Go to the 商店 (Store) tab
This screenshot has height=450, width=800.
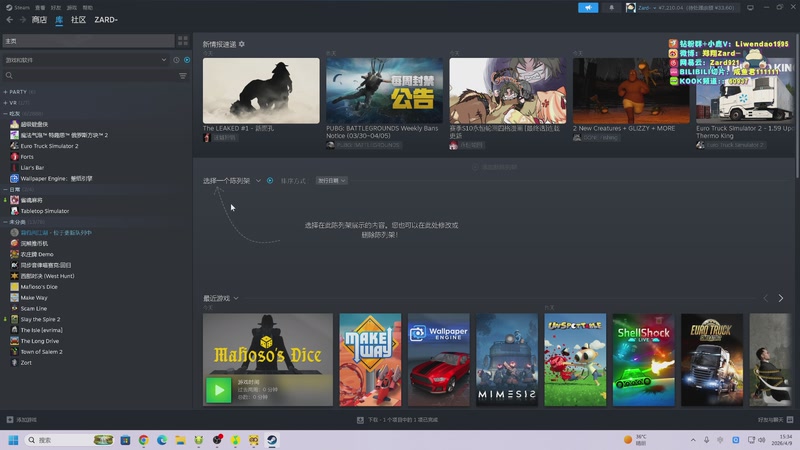[39, 20]
